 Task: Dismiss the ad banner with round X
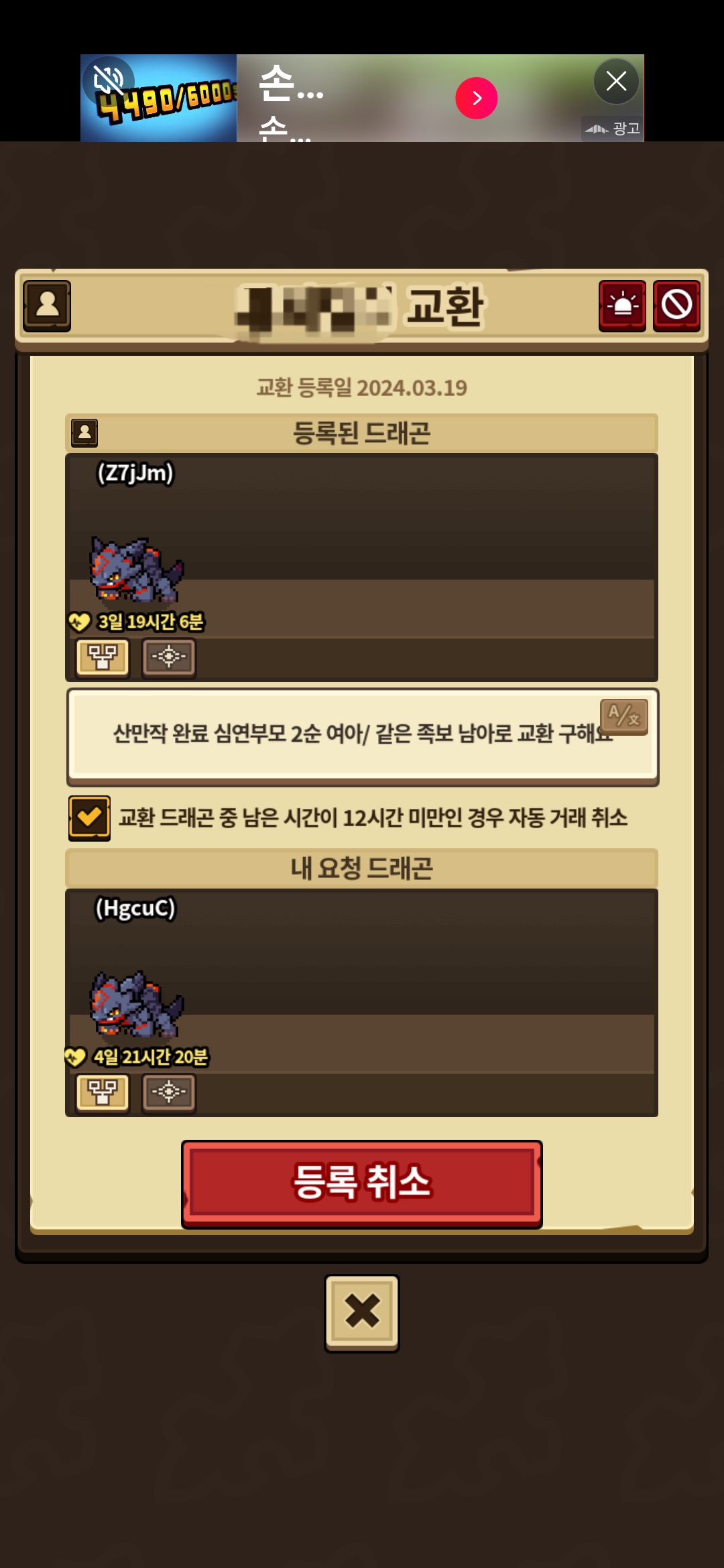pos(616,82)
